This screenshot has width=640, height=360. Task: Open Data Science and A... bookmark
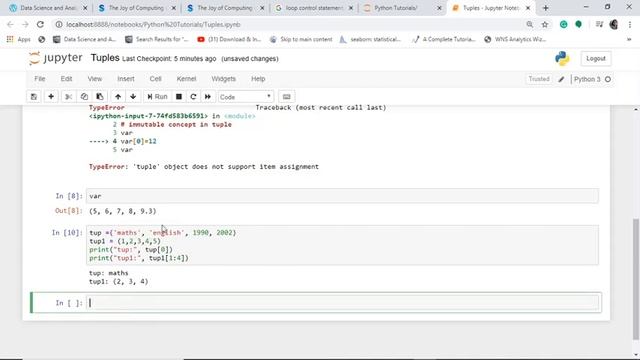[x=85, y=39]
